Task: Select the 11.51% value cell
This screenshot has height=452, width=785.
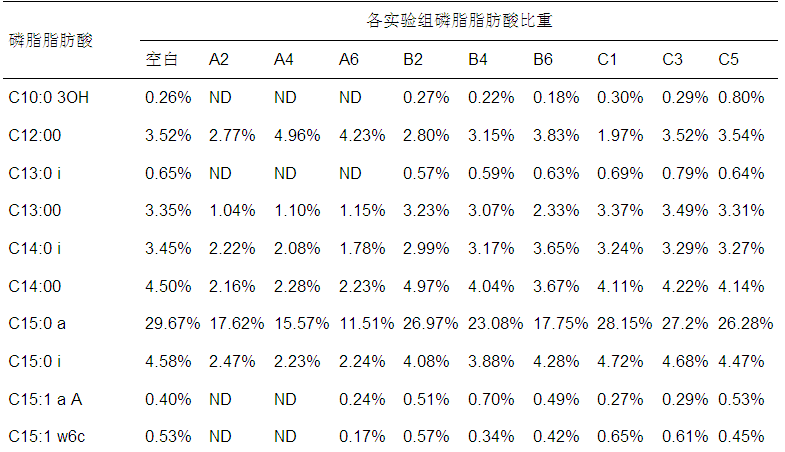Action: tap(366, 323)
